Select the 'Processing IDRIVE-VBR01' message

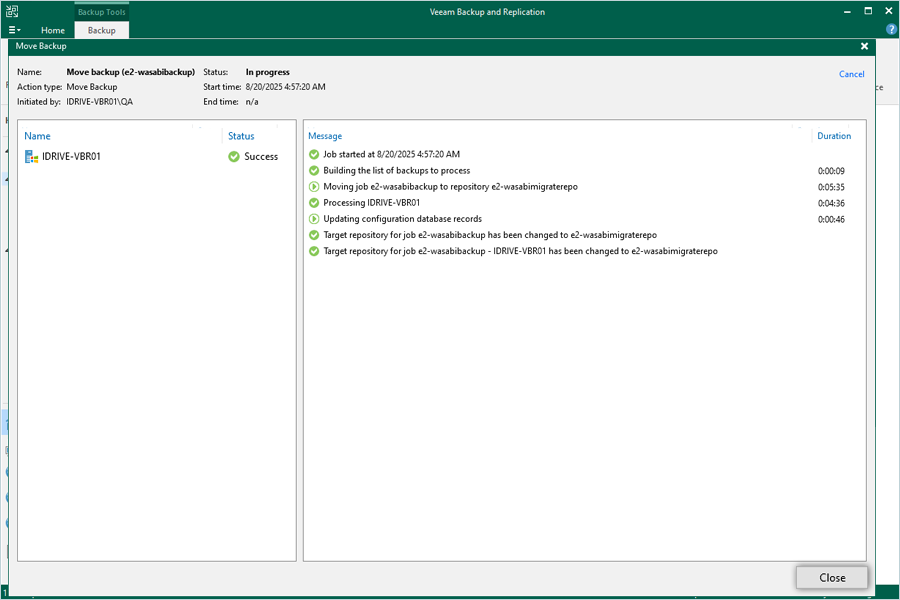coord(371,203)
